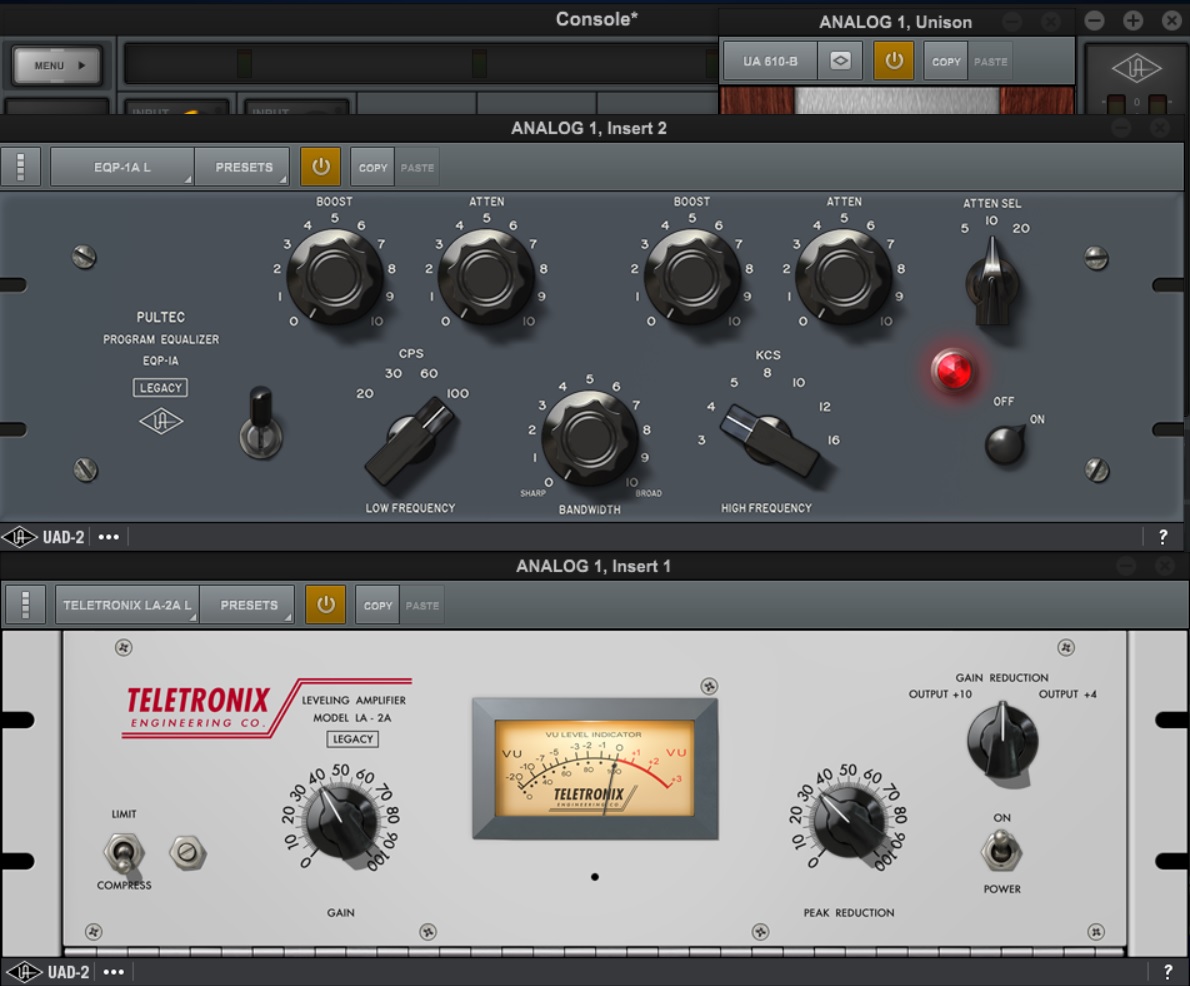Screen dimensions: 1190x986
Task: Click the Unison view toggle icon beside UA 610-B
Action: coord(840,61)
